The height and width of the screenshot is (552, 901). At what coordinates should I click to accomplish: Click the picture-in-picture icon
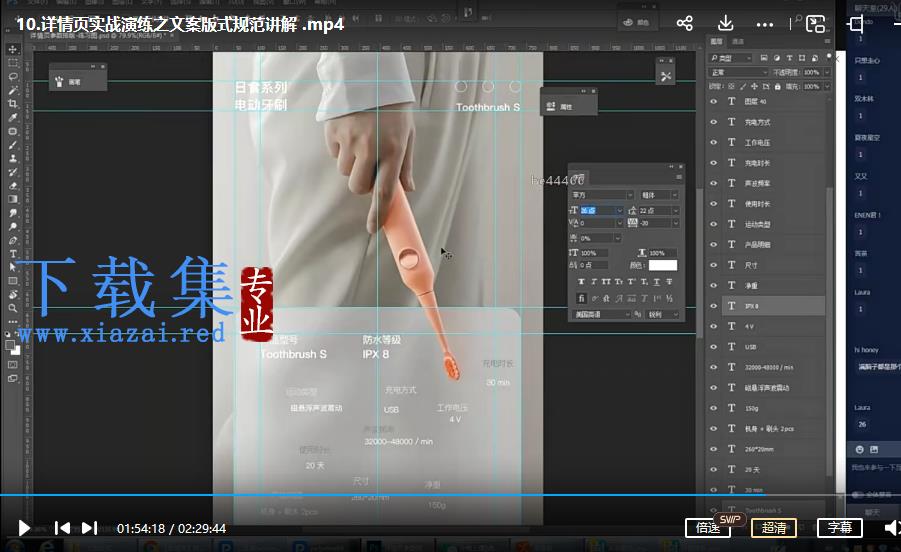(815, 24)
